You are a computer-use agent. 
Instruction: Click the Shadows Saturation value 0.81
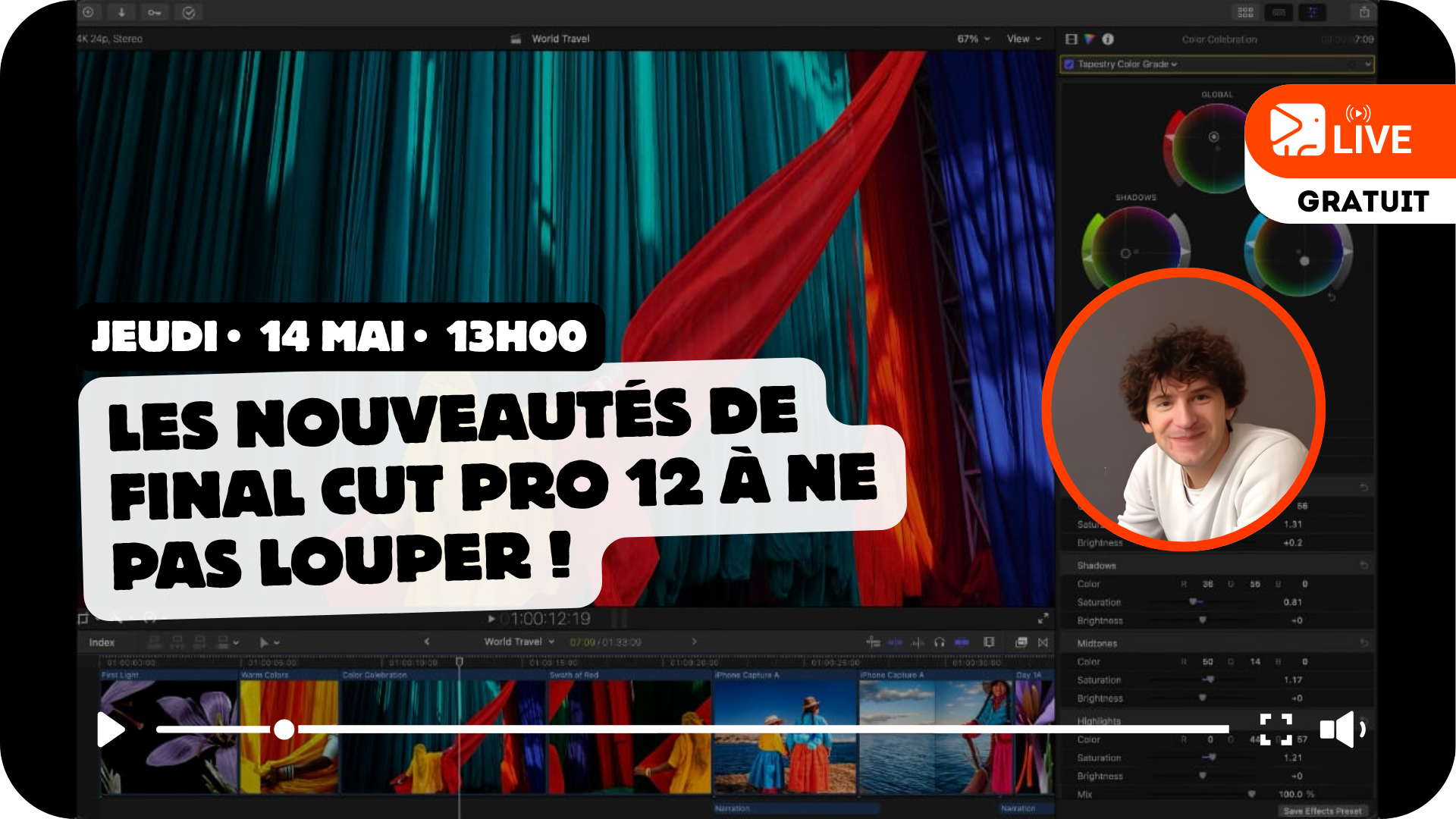point(1293,602)
